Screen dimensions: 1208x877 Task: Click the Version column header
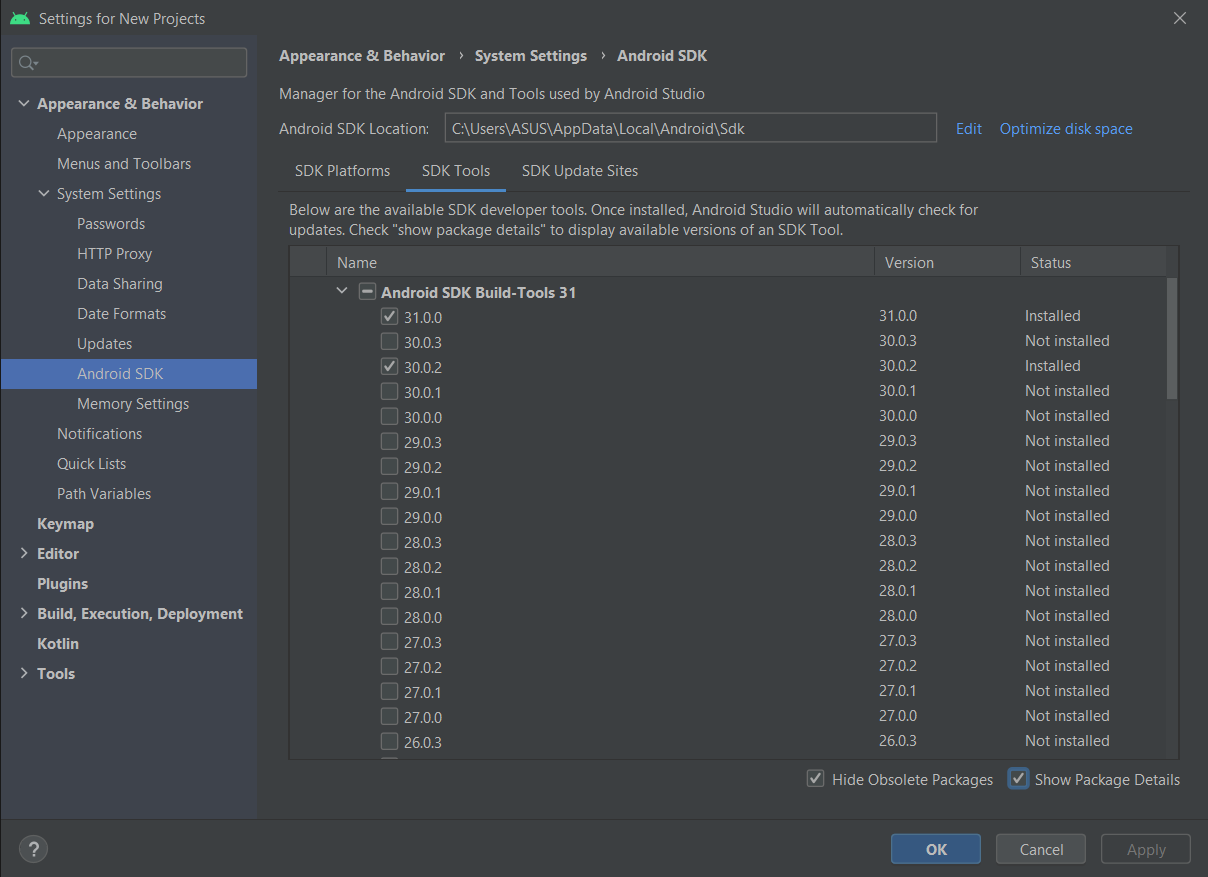click(x=947, y=262)
